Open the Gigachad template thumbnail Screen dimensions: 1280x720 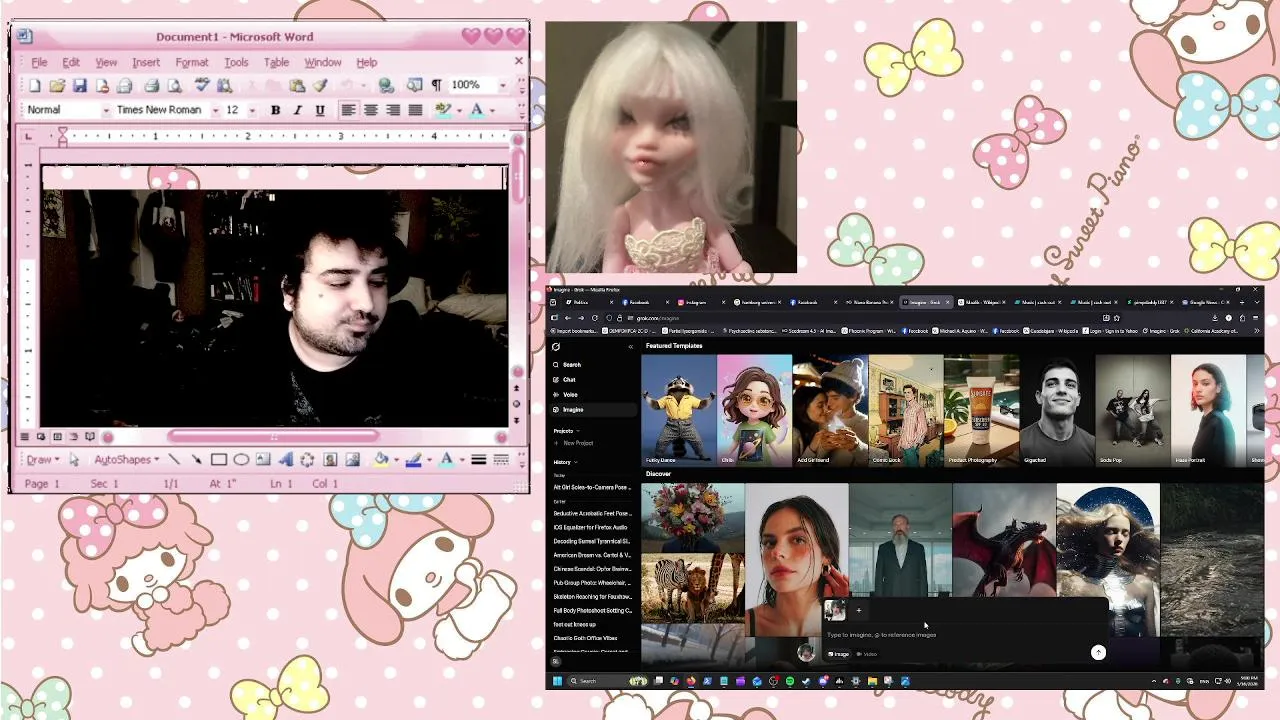[1057, 409]
